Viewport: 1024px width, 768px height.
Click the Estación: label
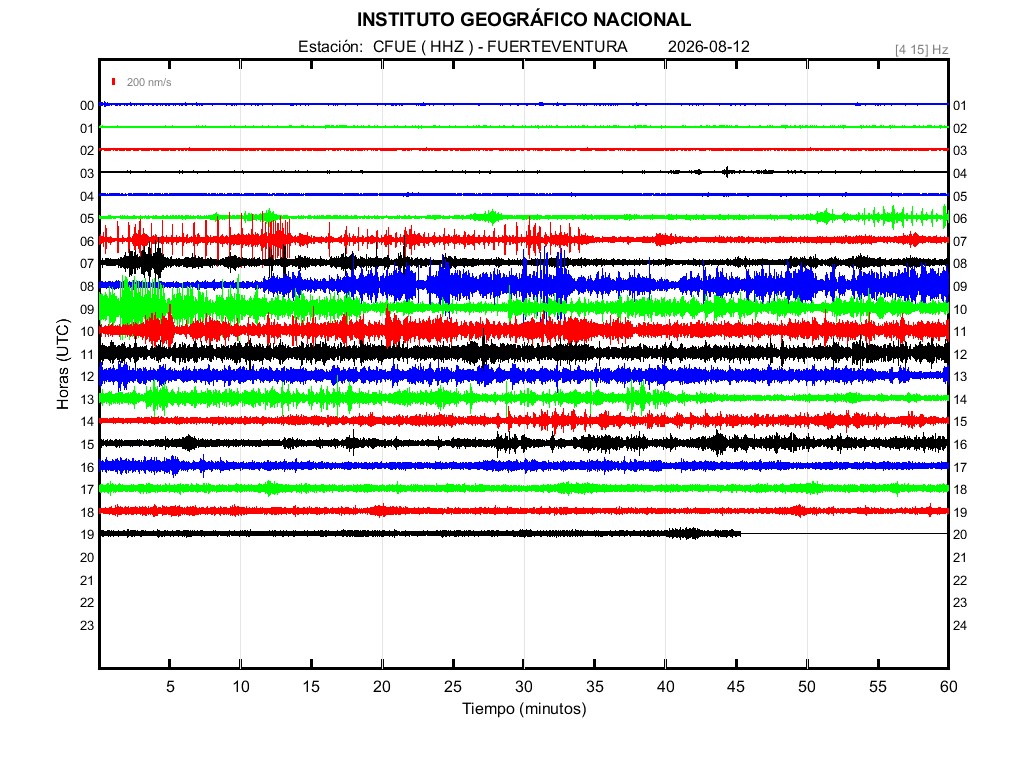(330, 47)
